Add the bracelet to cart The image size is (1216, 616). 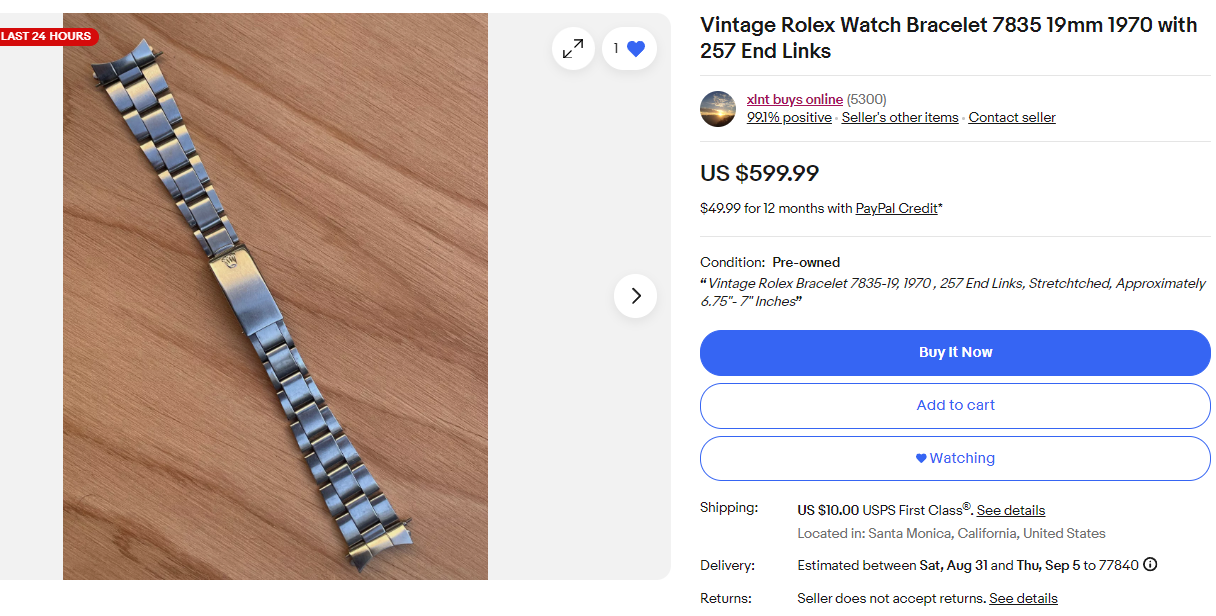[x=955, y=405]
